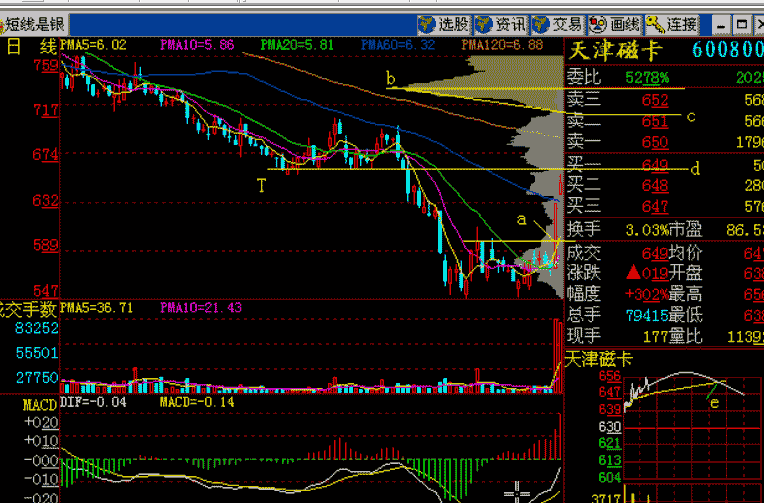Click the red up-triangle next to 涨跌
This screenshot has width=764, height=503.
(x=633, y=273)
